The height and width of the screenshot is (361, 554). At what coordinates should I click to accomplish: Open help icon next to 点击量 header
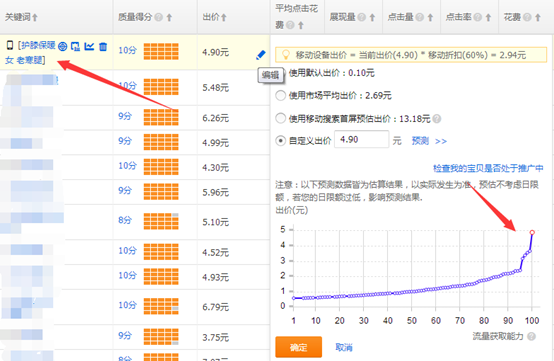point(419,17)
